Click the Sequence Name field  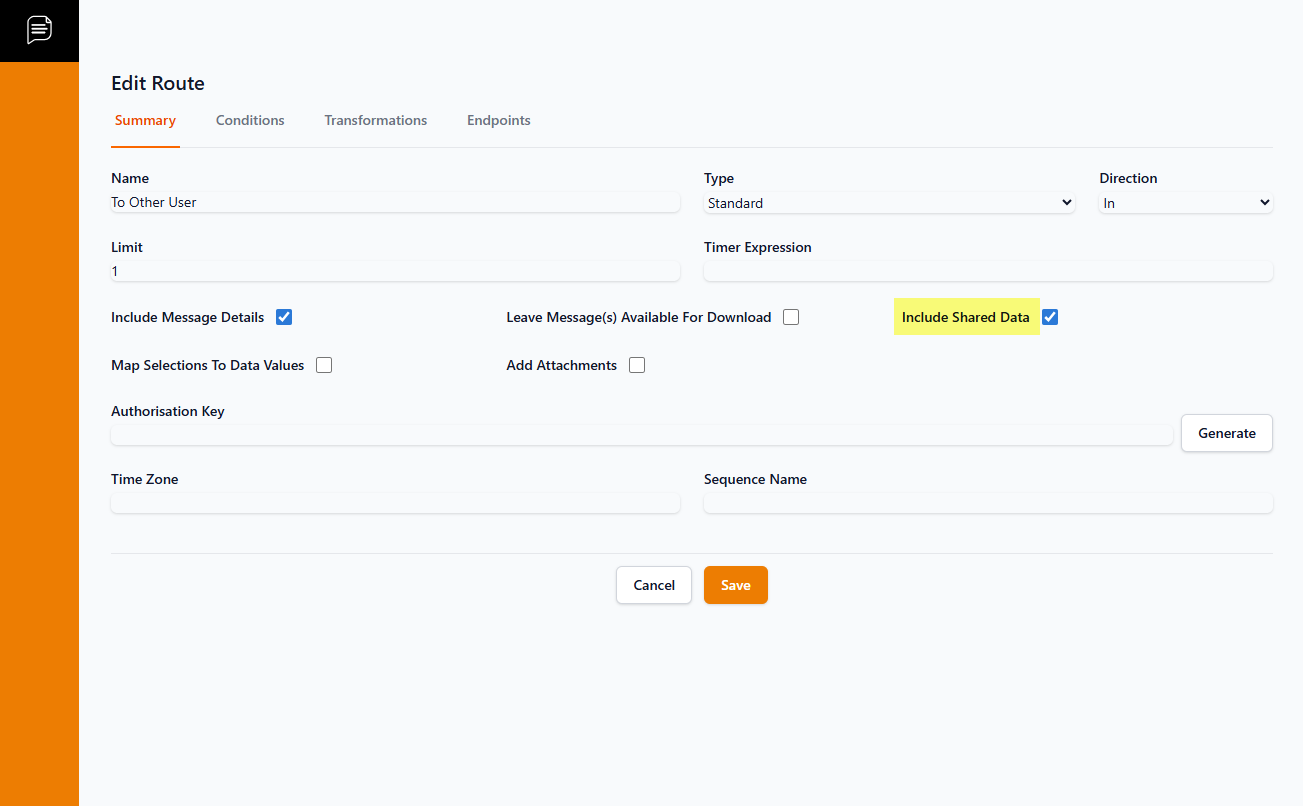point(988,503)
